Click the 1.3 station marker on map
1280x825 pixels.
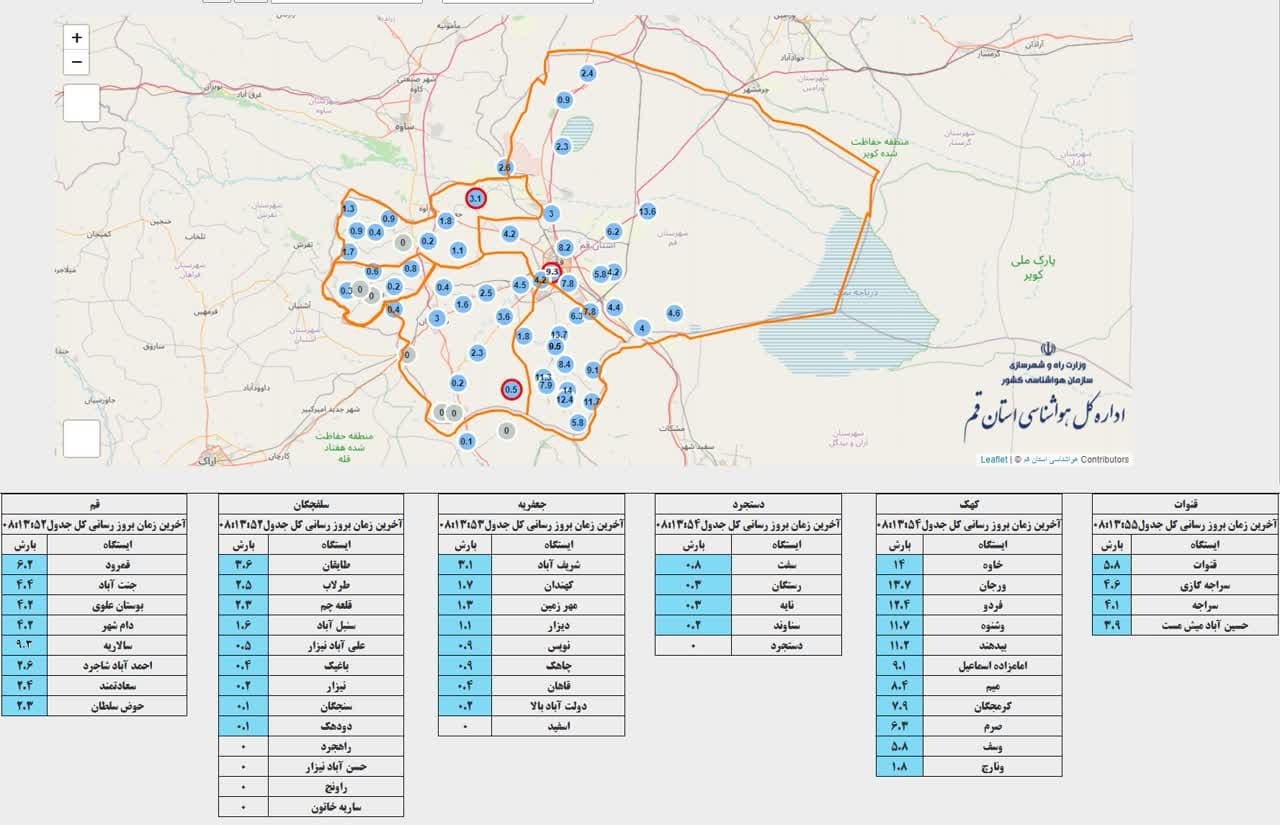coord(349,209)
